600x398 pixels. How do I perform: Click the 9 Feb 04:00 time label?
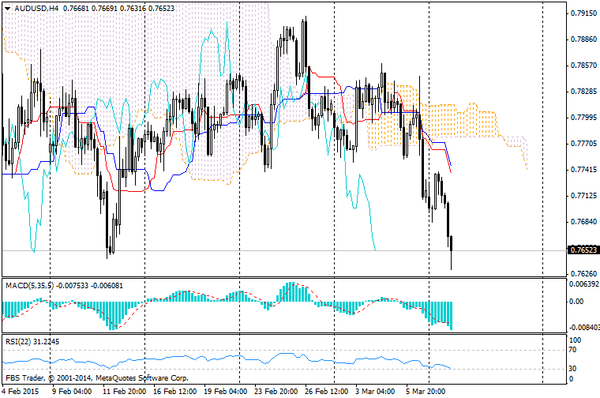pyautogui.click(x=72, y=391)
